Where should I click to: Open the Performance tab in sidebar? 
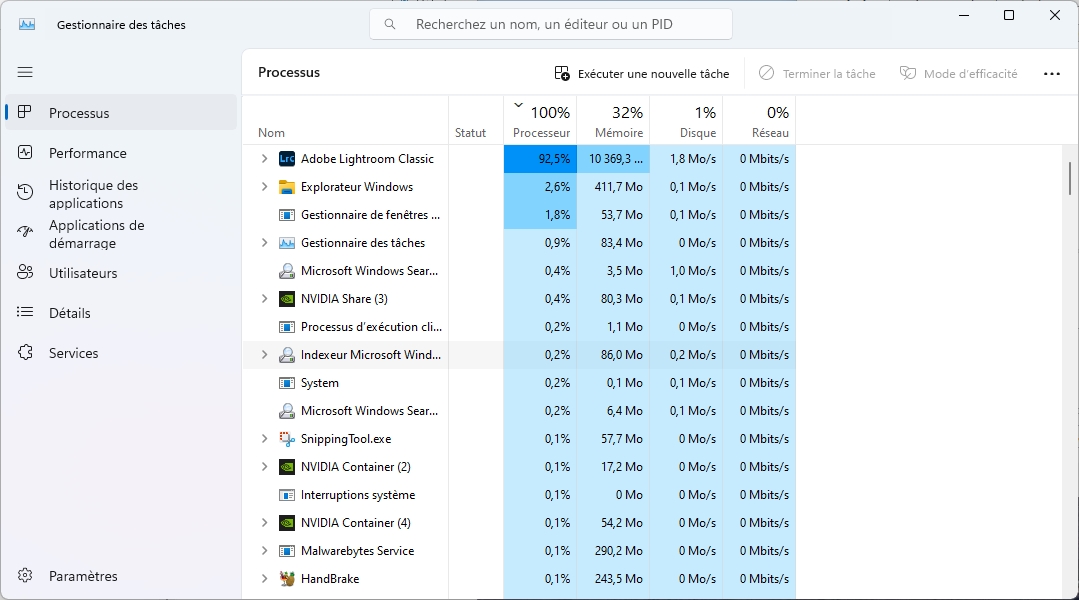[x=88, y=153]
